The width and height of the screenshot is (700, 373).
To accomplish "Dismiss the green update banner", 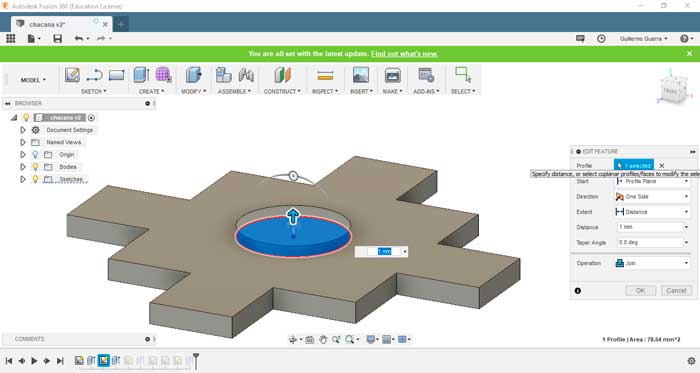I will tap(689, 54).
